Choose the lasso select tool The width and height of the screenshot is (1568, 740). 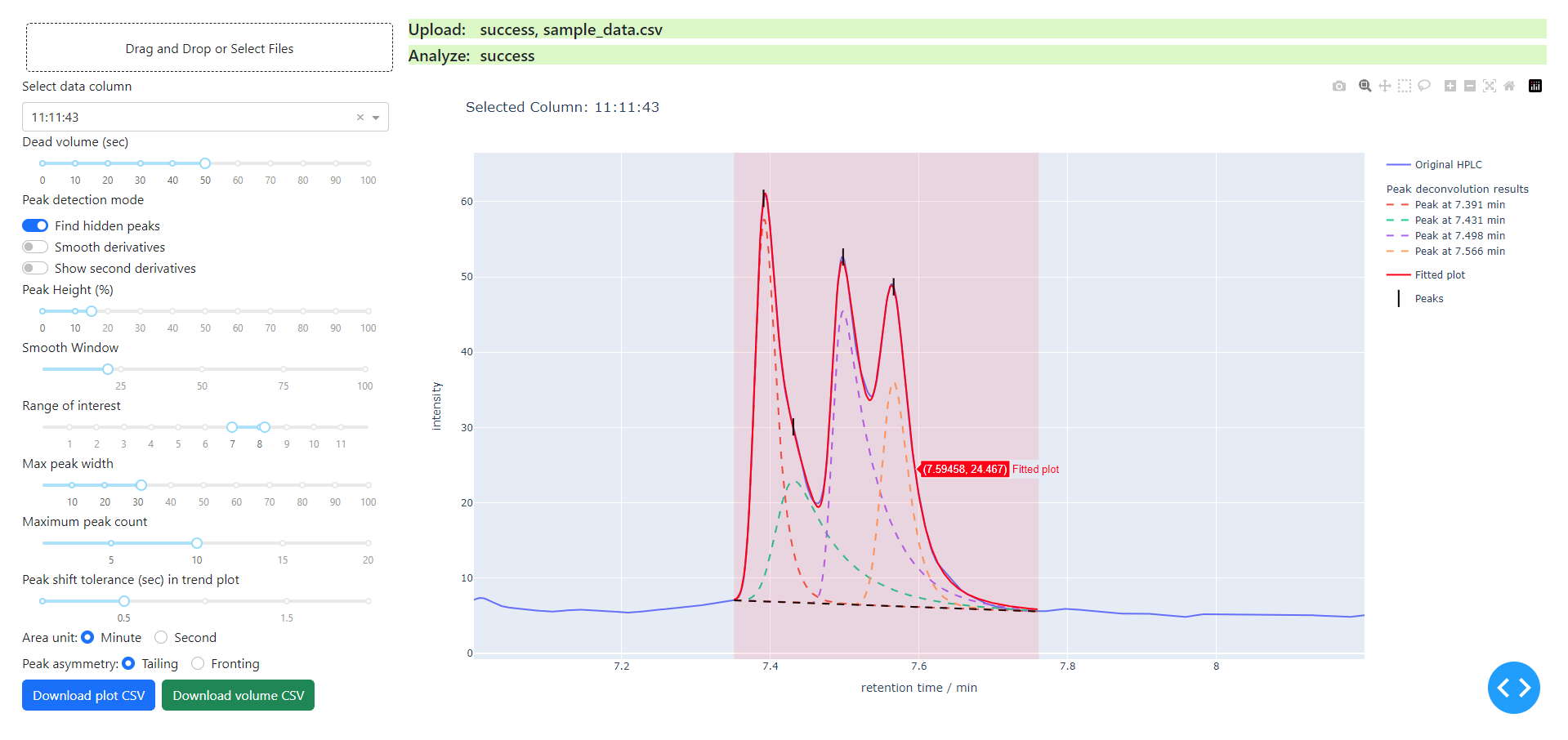[x=1425, y=86]
